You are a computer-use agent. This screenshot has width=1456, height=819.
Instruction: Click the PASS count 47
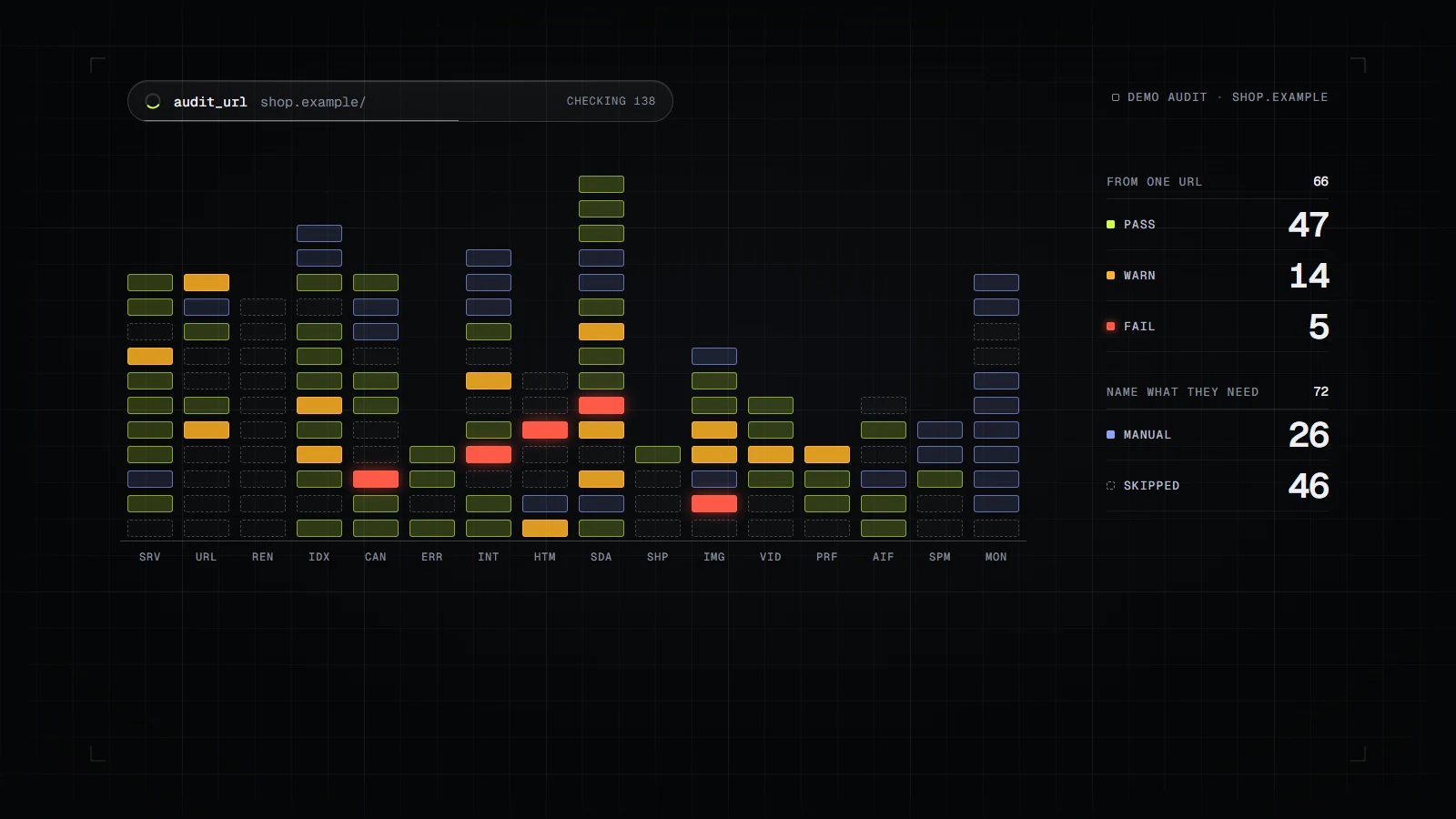[1309, 225]
